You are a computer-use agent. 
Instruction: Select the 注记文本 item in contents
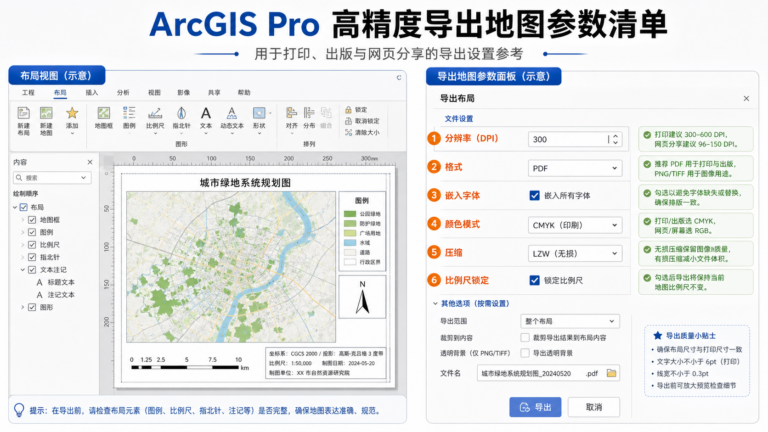point(61,295)
